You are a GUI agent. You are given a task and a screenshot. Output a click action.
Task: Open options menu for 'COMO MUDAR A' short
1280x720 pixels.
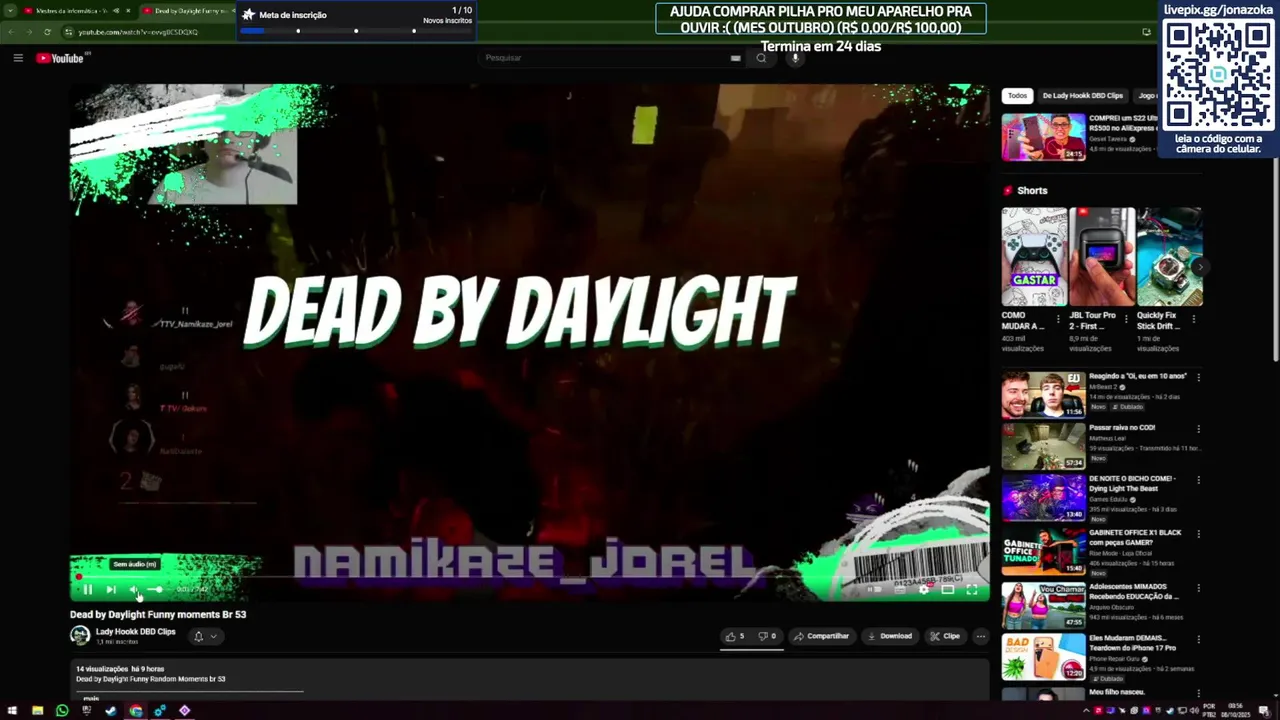pos(1059,319)
